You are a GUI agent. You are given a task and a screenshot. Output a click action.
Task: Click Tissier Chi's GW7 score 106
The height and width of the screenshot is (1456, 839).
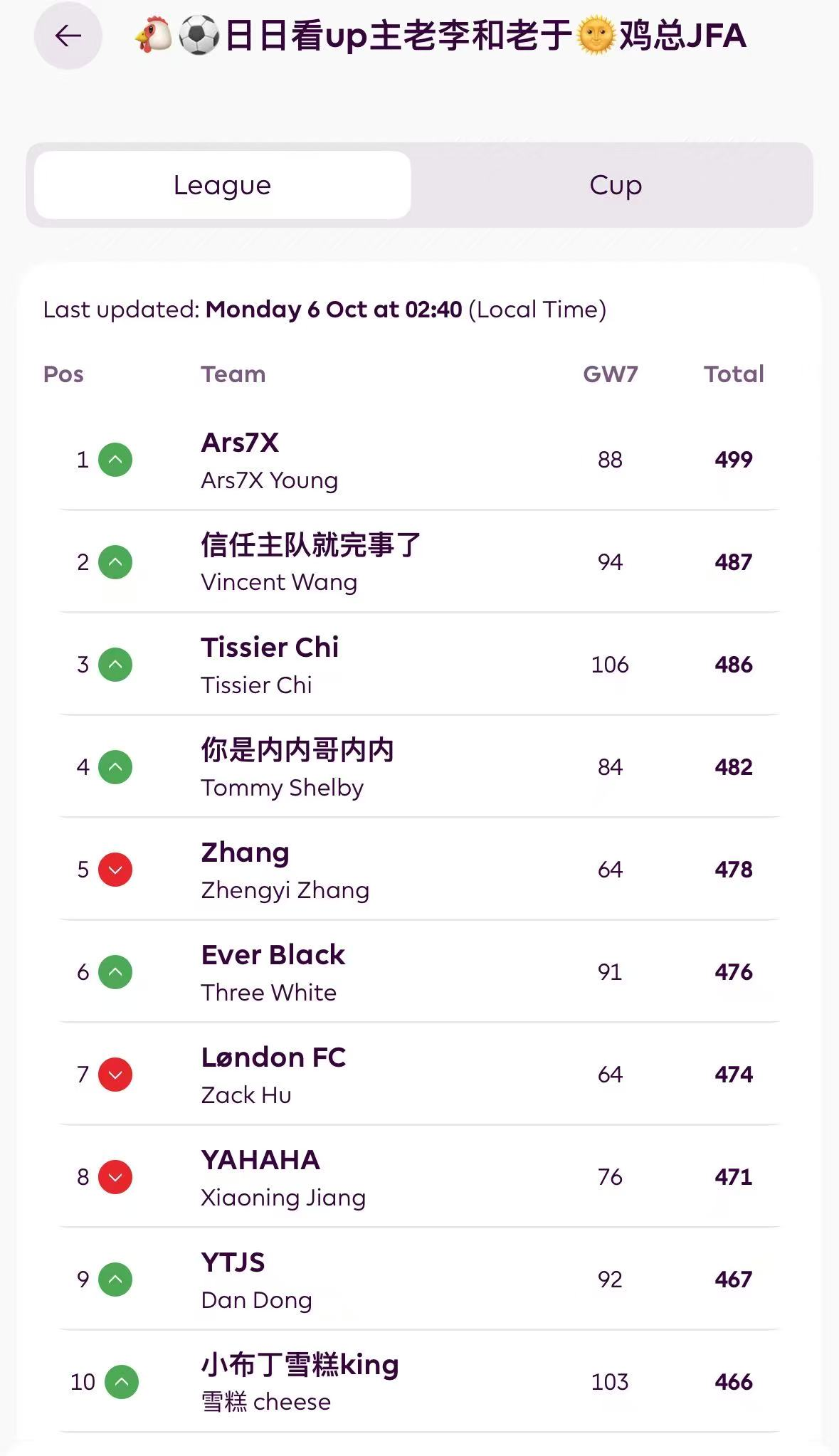[610, 665]
